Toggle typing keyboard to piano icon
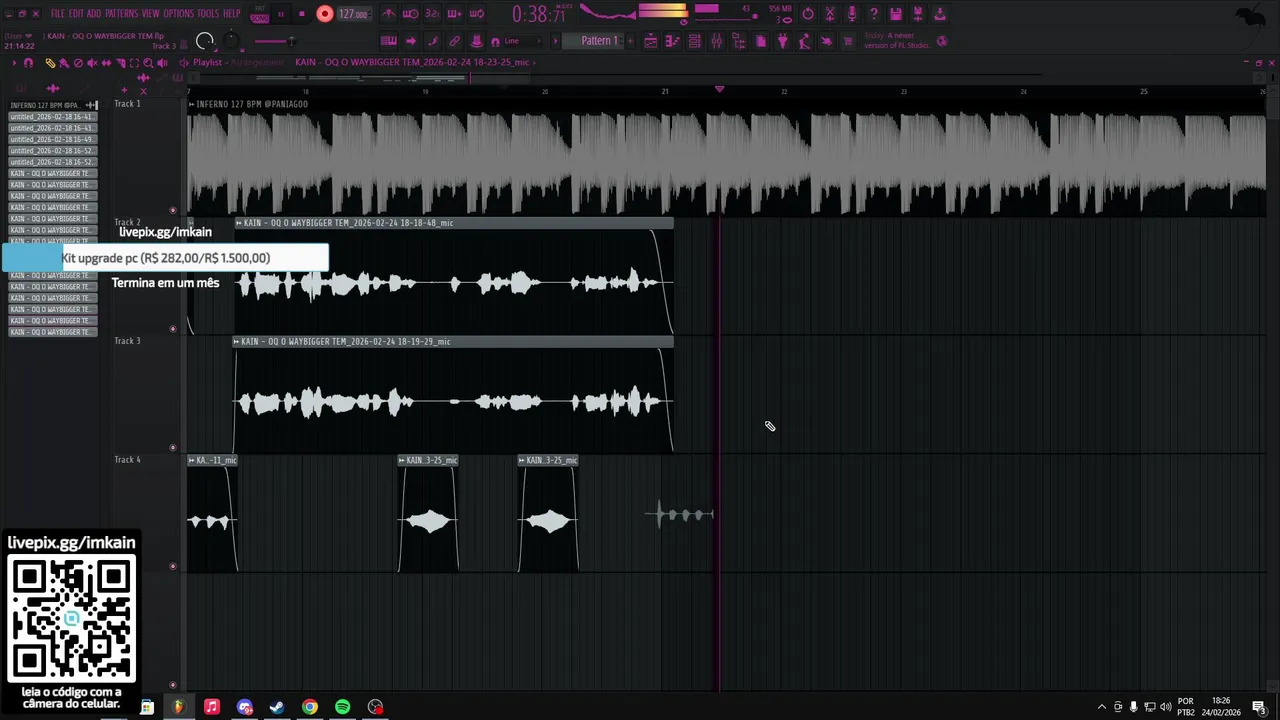 pos(388,41)
